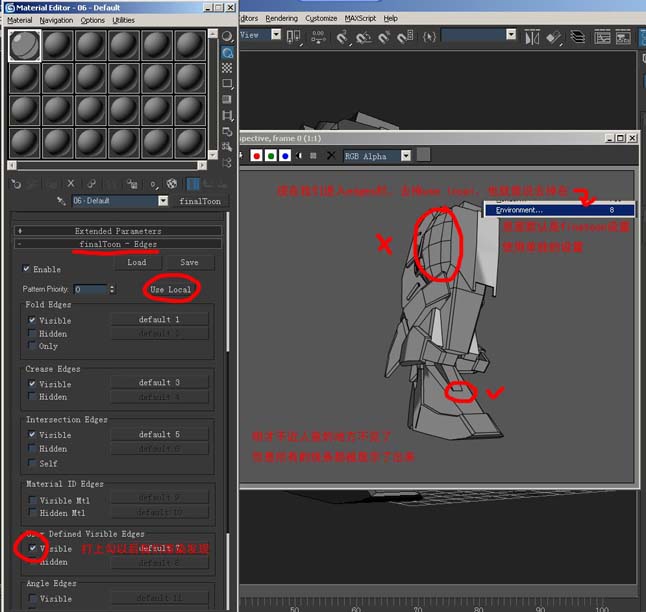This screenshot has height=612, width=646.
Task: Click the Mirror tool icon
Action: point(532,38)
